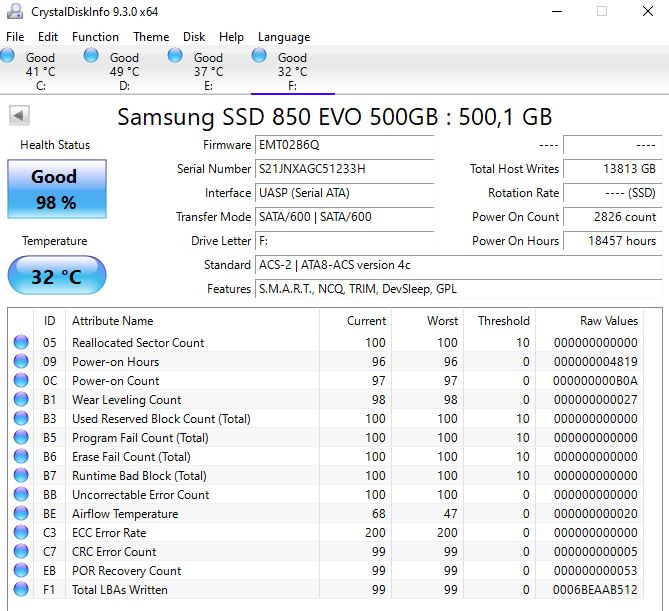The height and width of the screenshot is (611, 669).
Task: Click the CrystalDiskInfo app icon in title bar
Action: click(x=15, y=12)
